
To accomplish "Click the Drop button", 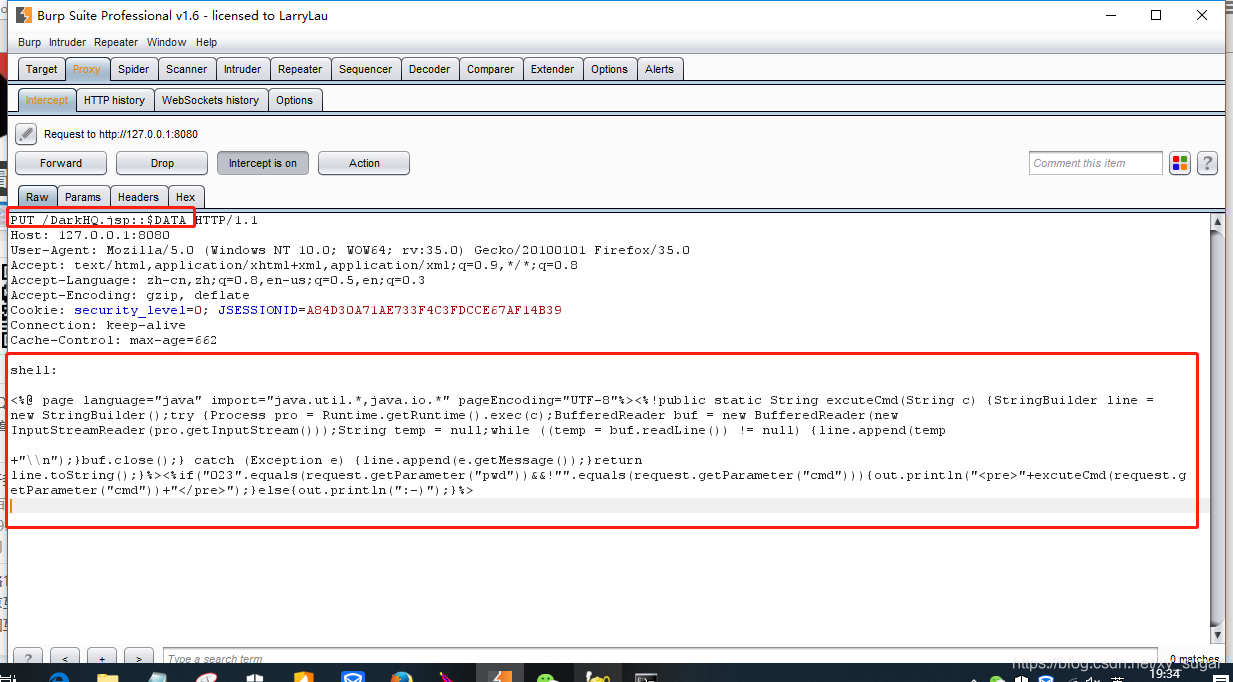I will (162, 163).
